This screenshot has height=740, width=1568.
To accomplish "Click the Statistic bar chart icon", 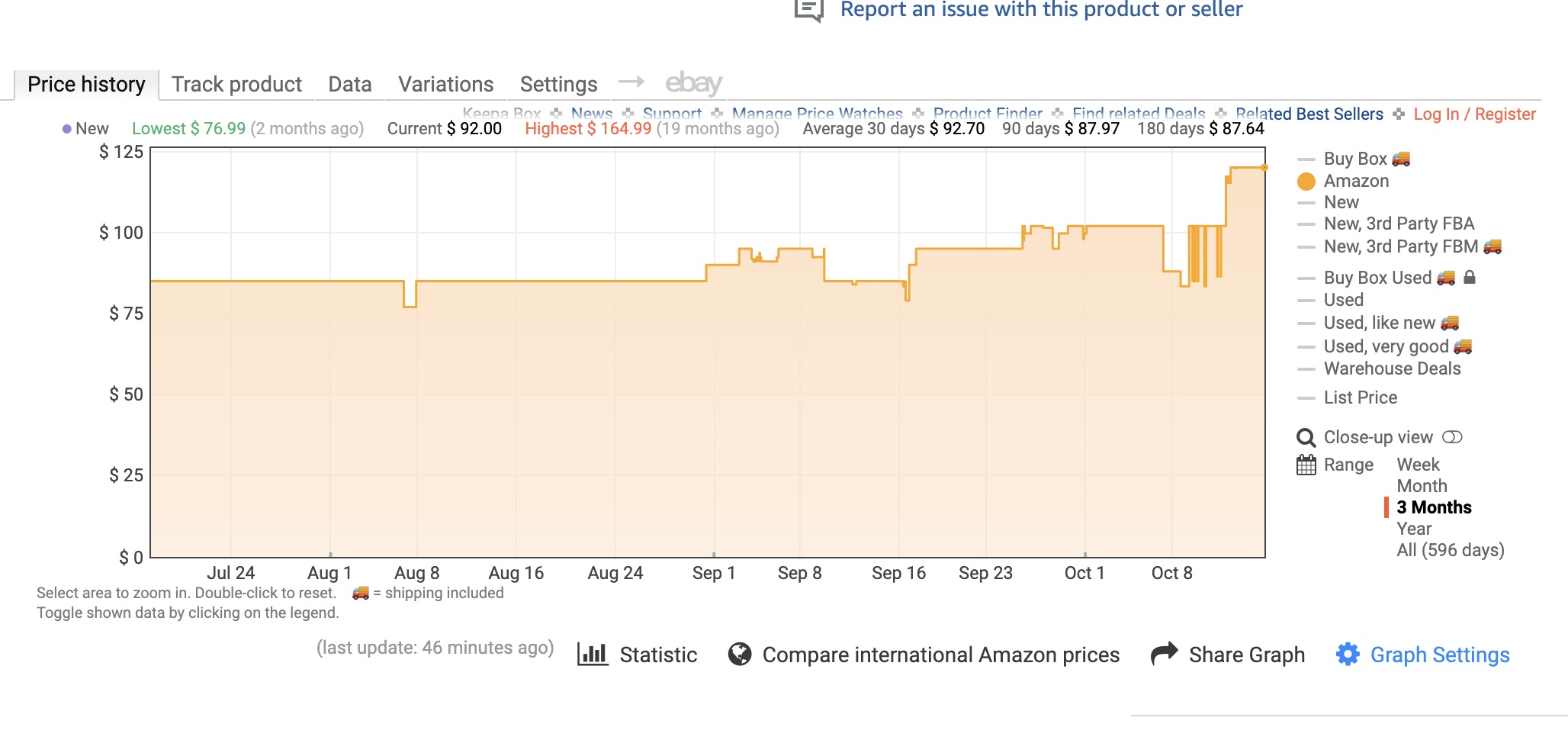I will click(x=592, y=655).
